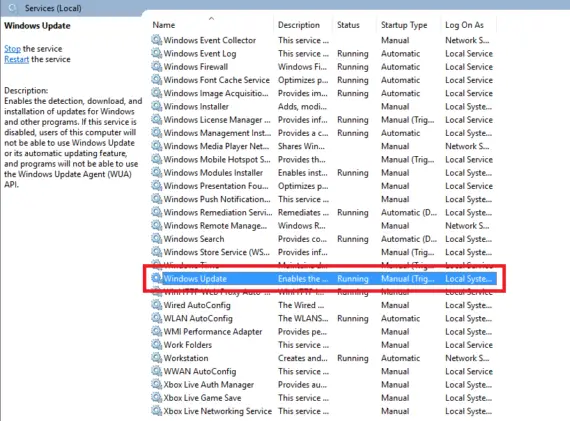Sort by the Status column header

348,25
